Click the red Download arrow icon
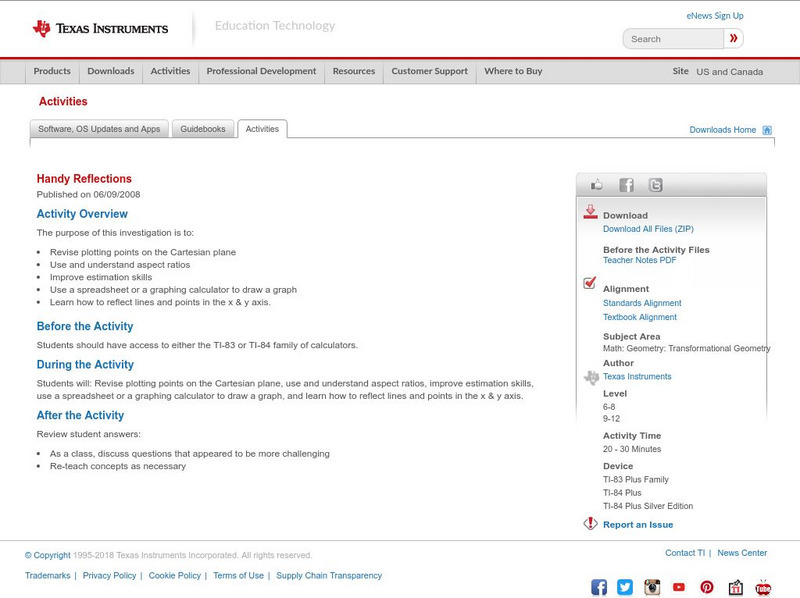The width and height of the screenshot is (800, 598). click(x=590, y=212)
